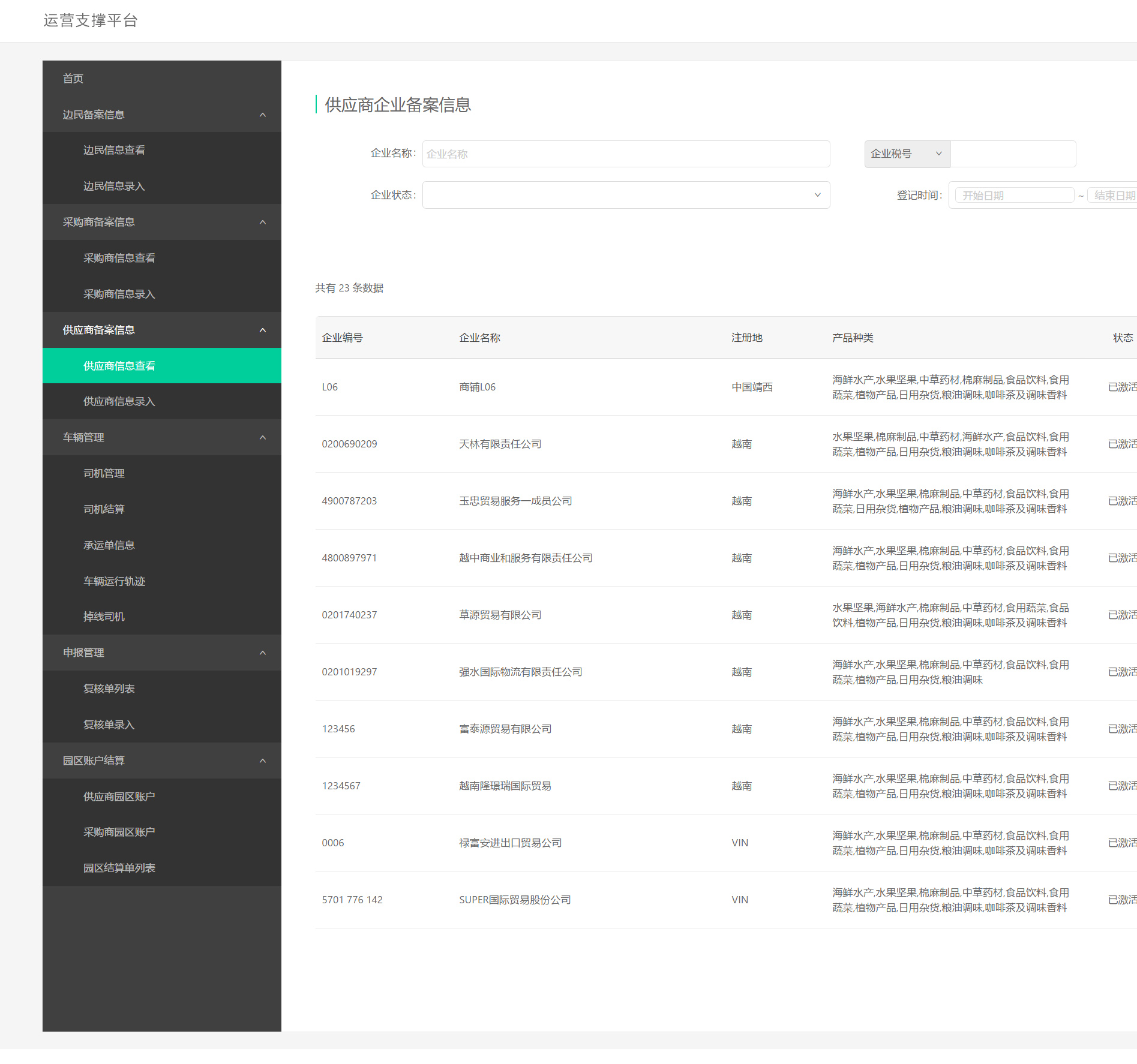Click the 企业名称 search input

click(x=626, y=154)
